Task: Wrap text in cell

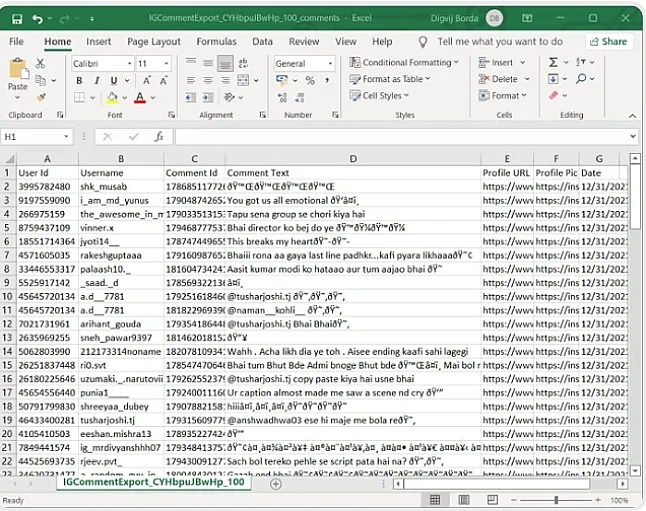Action: (x=243, y=63)
